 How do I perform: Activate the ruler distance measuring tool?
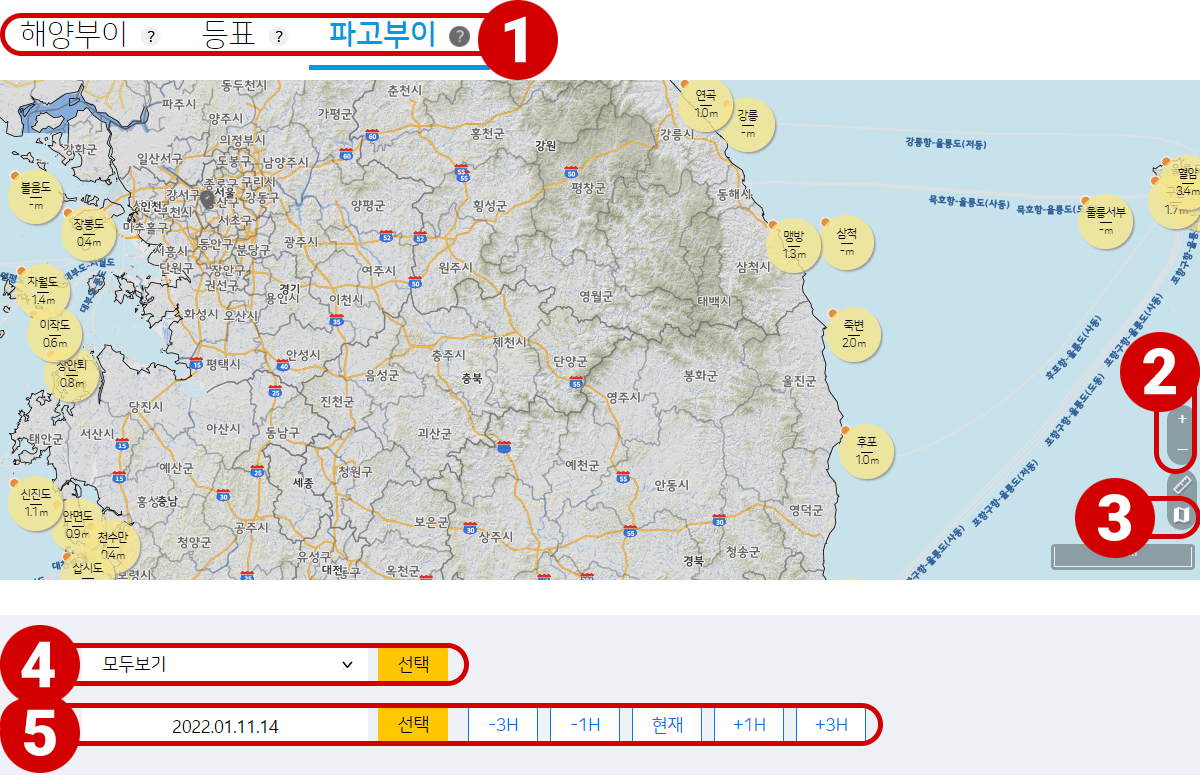click(1182, 485)
